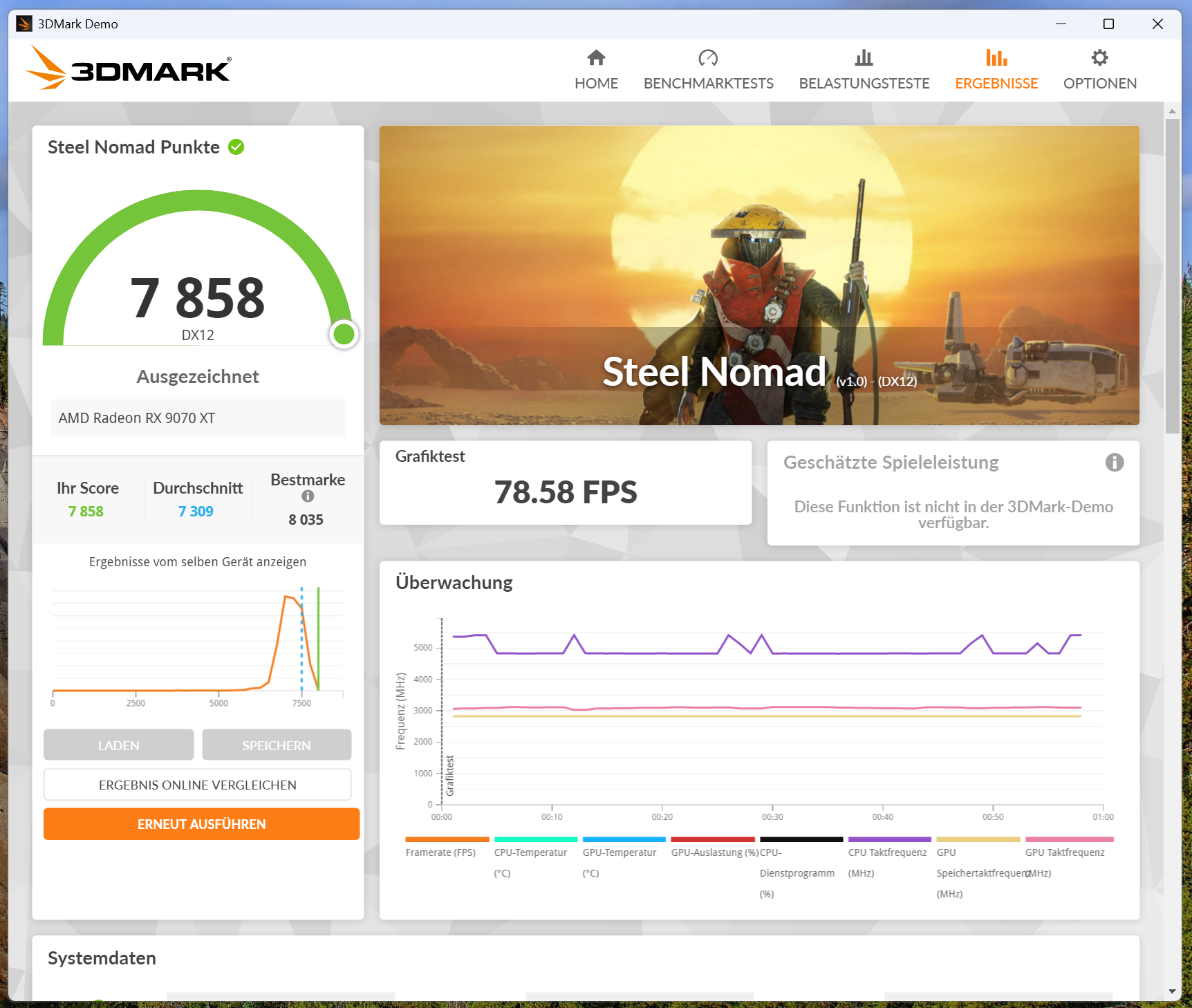
Task: Click the Ergebnisse orange chart icon
Action: 996,57
